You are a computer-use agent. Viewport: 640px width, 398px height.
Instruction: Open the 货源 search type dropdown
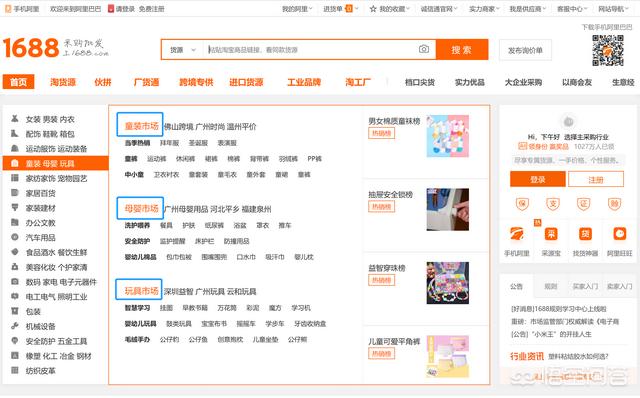(182, 50)
